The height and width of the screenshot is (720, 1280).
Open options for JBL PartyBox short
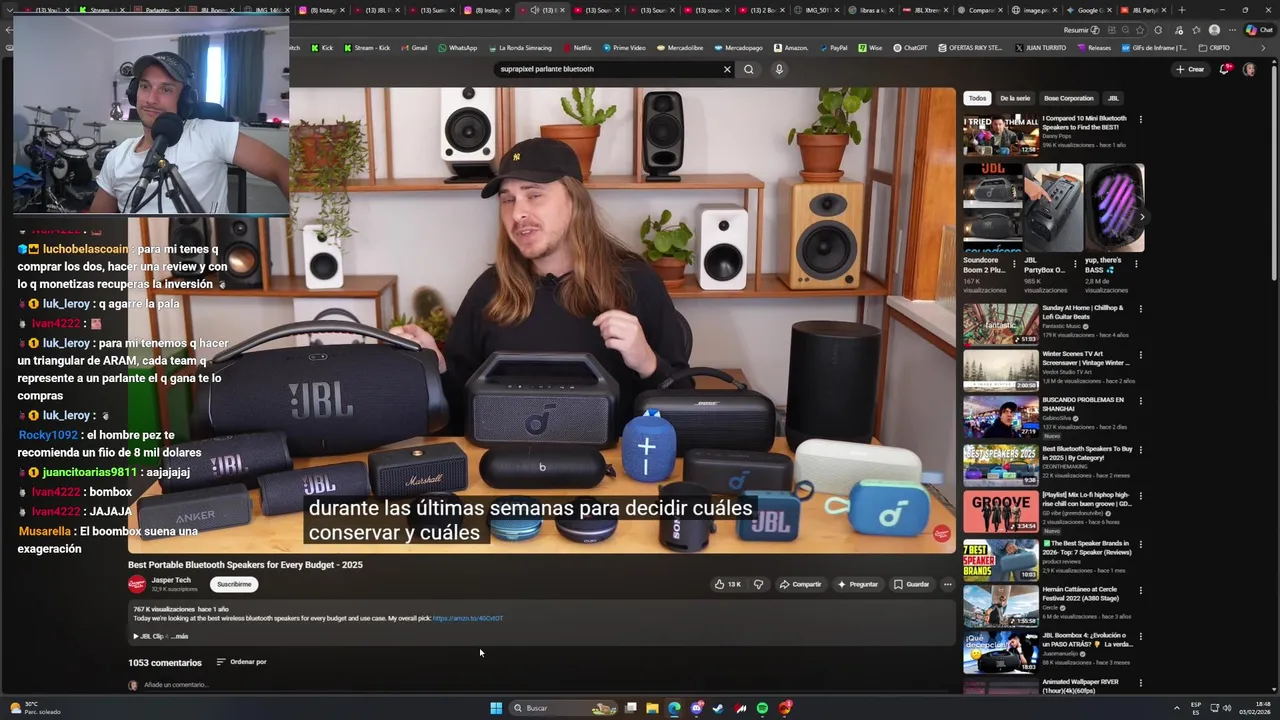click(1076, 264)
